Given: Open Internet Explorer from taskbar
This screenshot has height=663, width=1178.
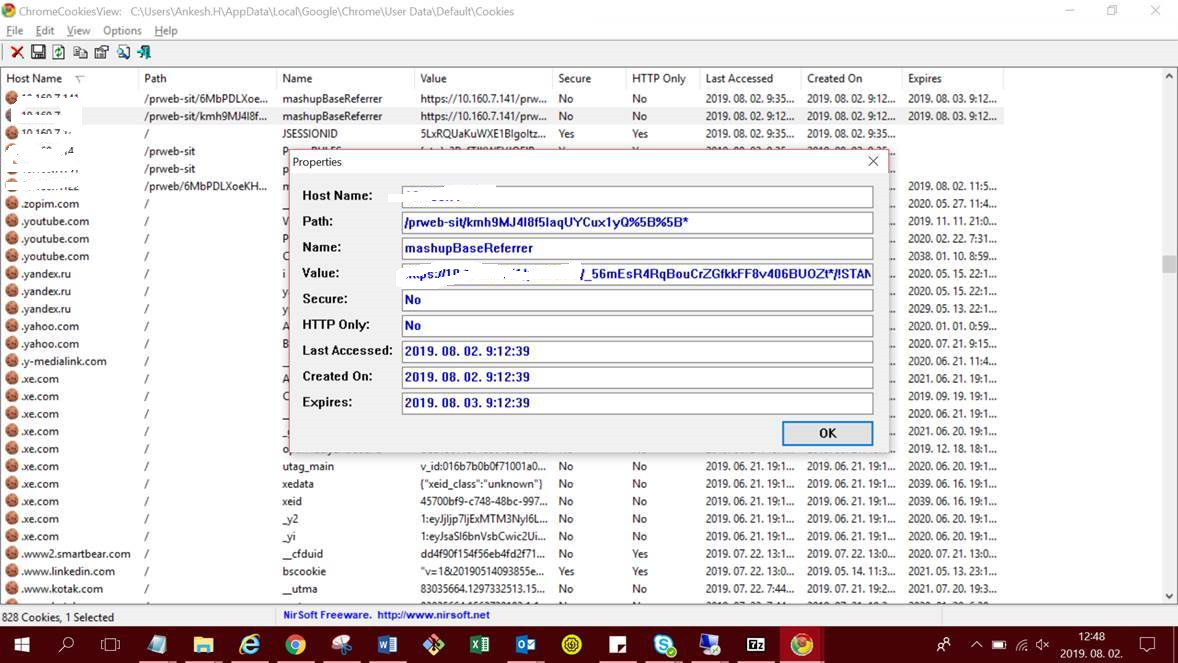Looking at the screenshot, I should pyautogui.click(x=249, y=644).
